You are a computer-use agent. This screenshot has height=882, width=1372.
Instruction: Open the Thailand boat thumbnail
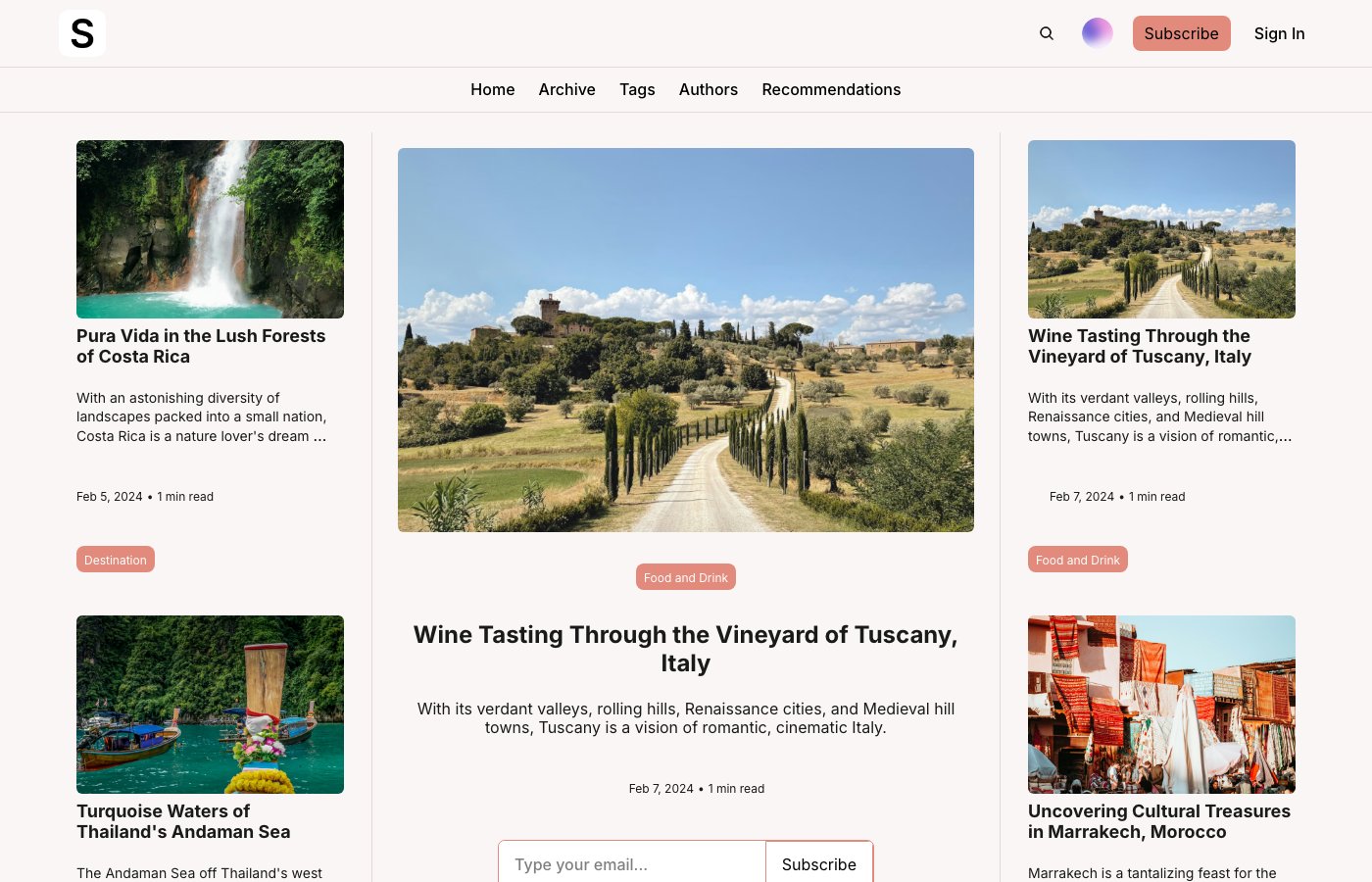[211, 705]
